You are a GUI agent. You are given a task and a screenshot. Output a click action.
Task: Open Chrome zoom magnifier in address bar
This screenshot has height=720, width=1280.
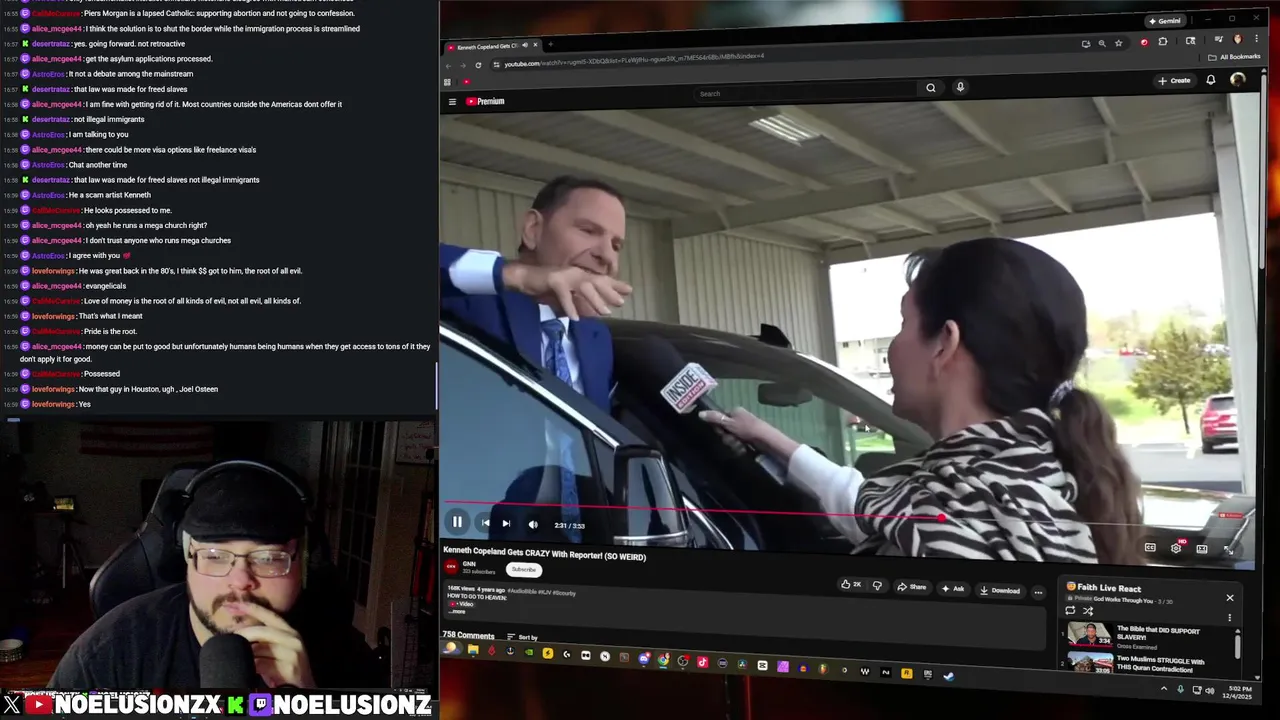pyautogui.click(x=1102, y=43)
